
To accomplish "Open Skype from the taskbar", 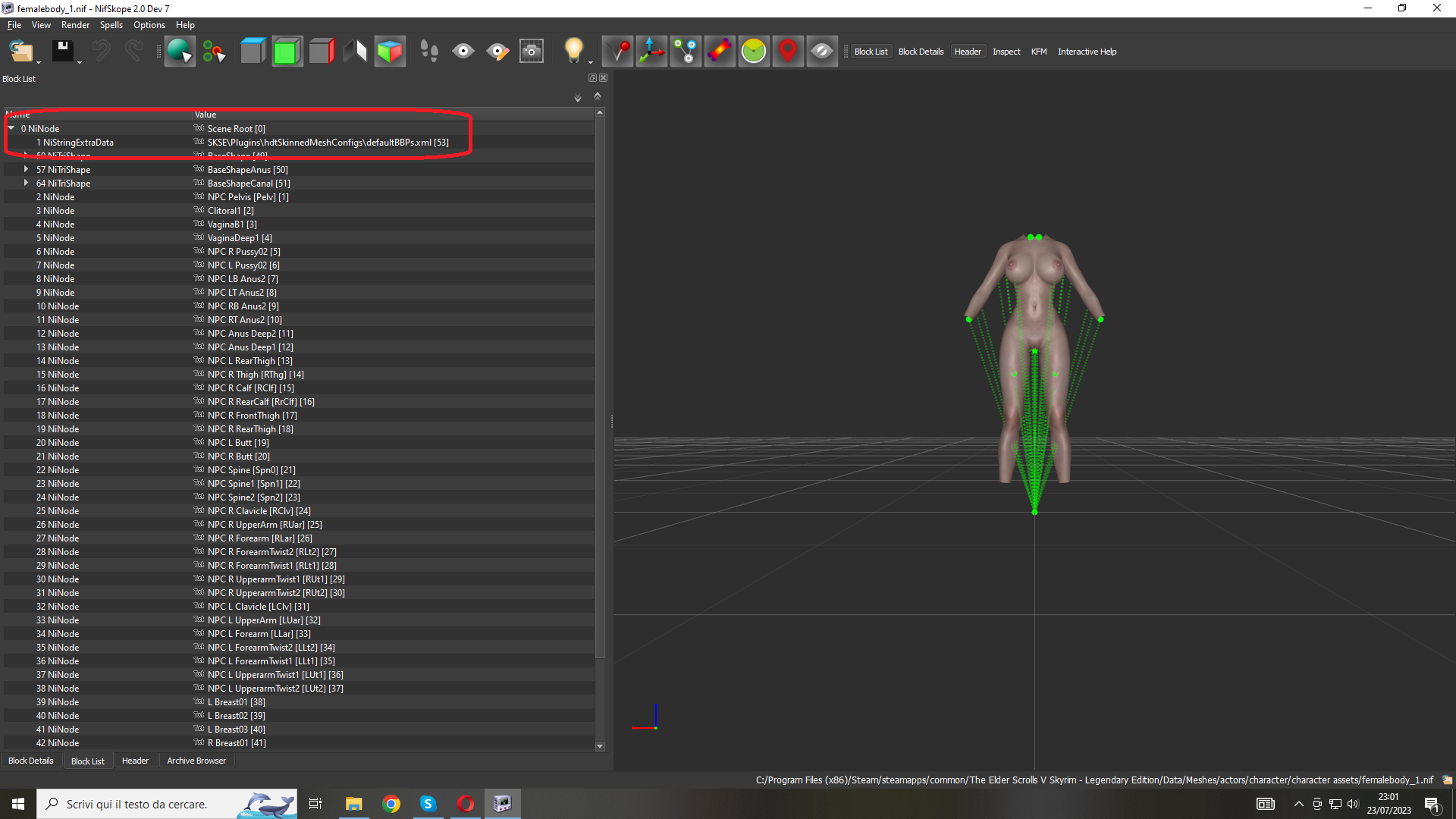I will [428, 804].
